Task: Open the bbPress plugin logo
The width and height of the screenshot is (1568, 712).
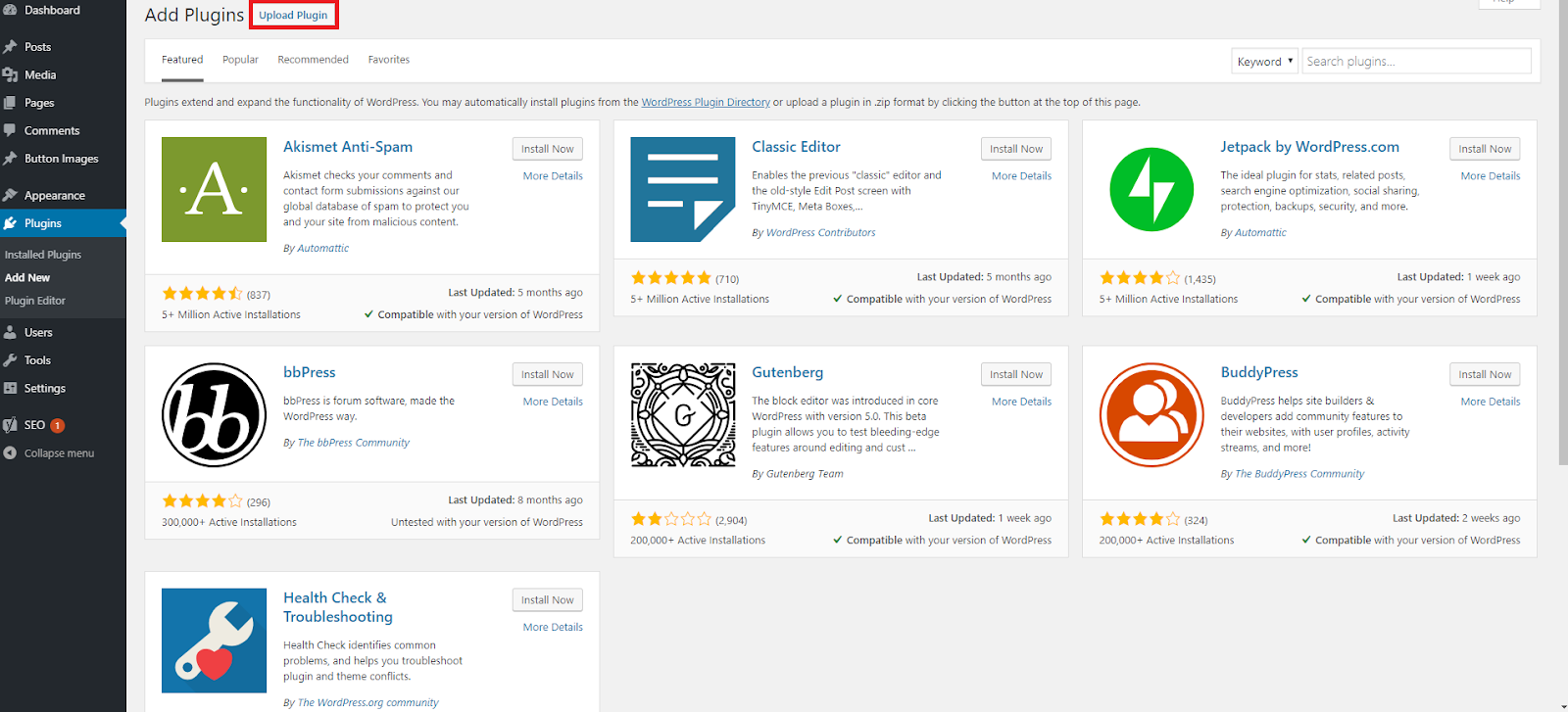Action: coord(214,415)
